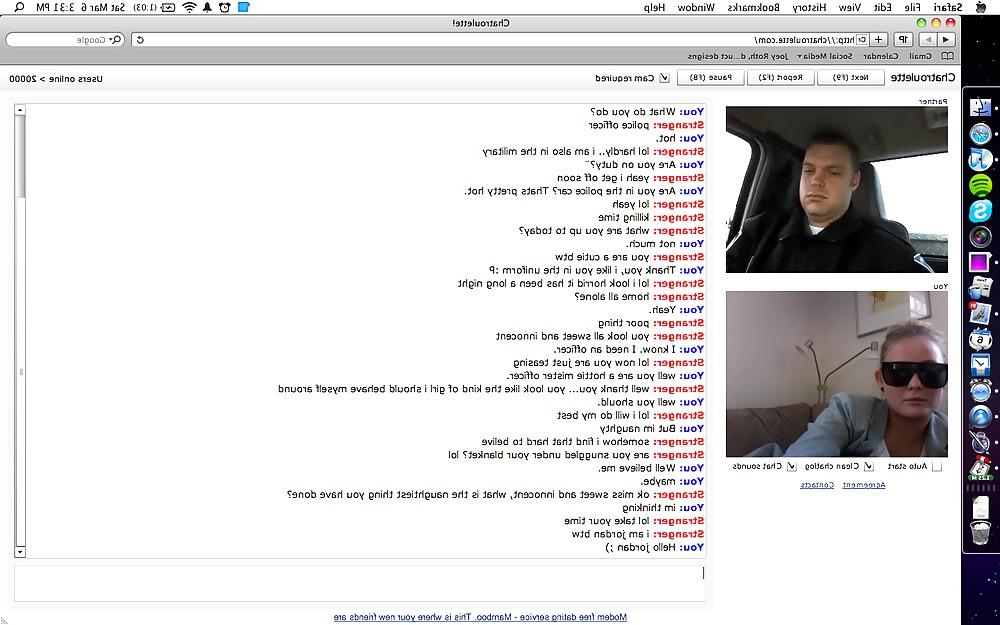Viewport: 1000px width, 625px height.
Task: Click the 'i am jordan btw' message
Action: point(610,534)
